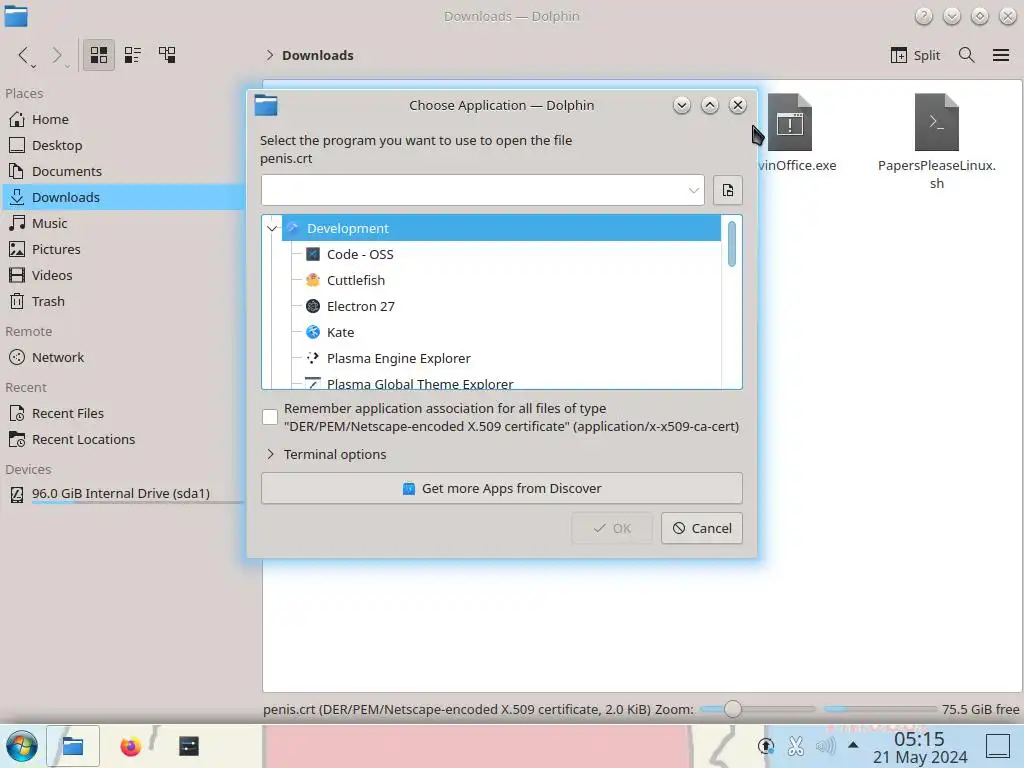Screen dimensions: 1024x768
Task: Click Get more Apps from Discover
Action: (502, 488)
